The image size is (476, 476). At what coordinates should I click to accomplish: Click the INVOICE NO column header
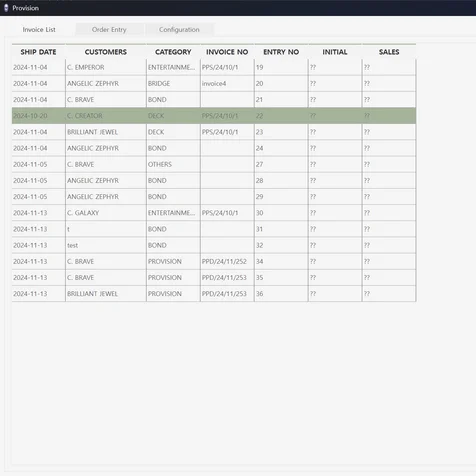pyautogui.click(x=227, y=52)
